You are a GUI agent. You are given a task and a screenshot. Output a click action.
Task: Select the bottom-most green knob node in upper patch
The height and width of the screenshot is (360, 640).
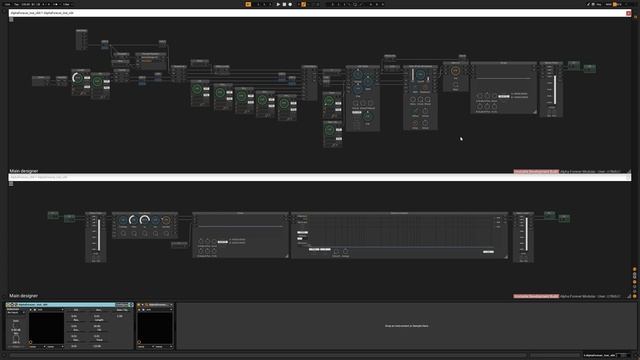[332, 134]
